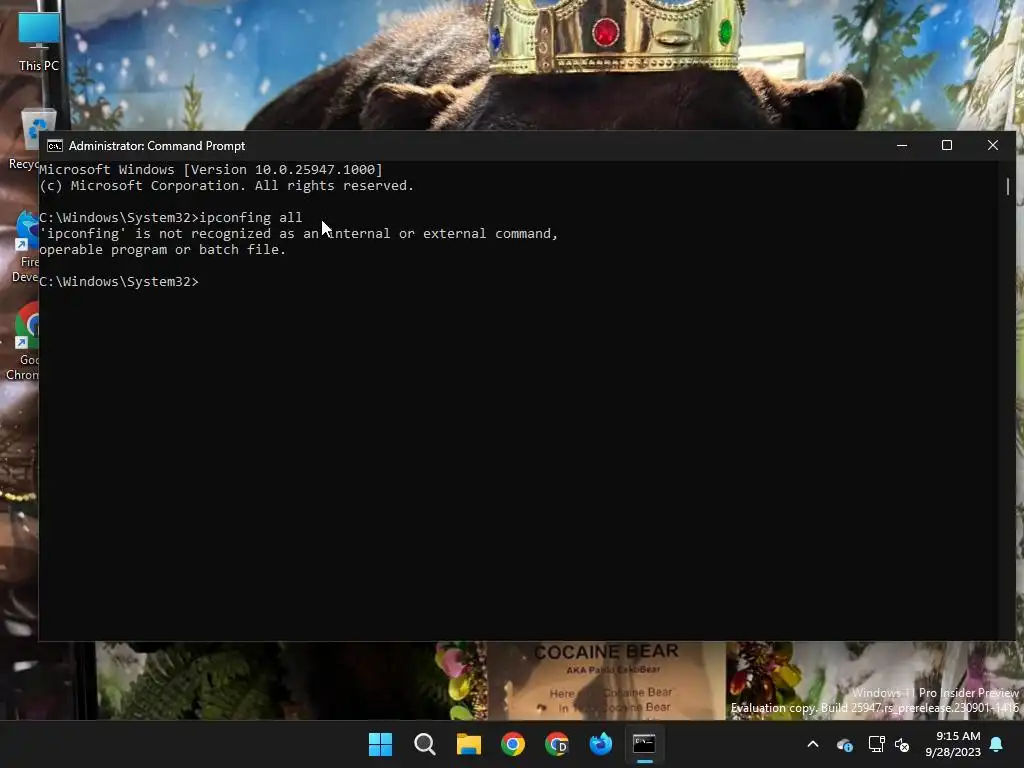Click the Microsoft Corporation copyright line

[227, 185]
